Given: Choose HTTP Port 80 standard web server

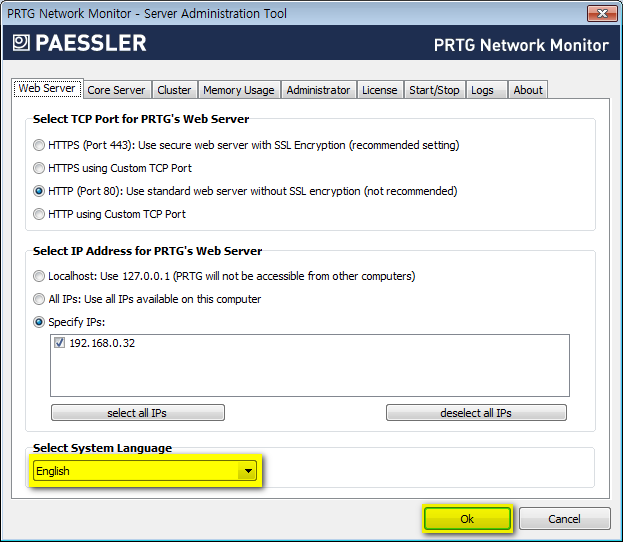Looking at the screenshot, I should 39,191.
